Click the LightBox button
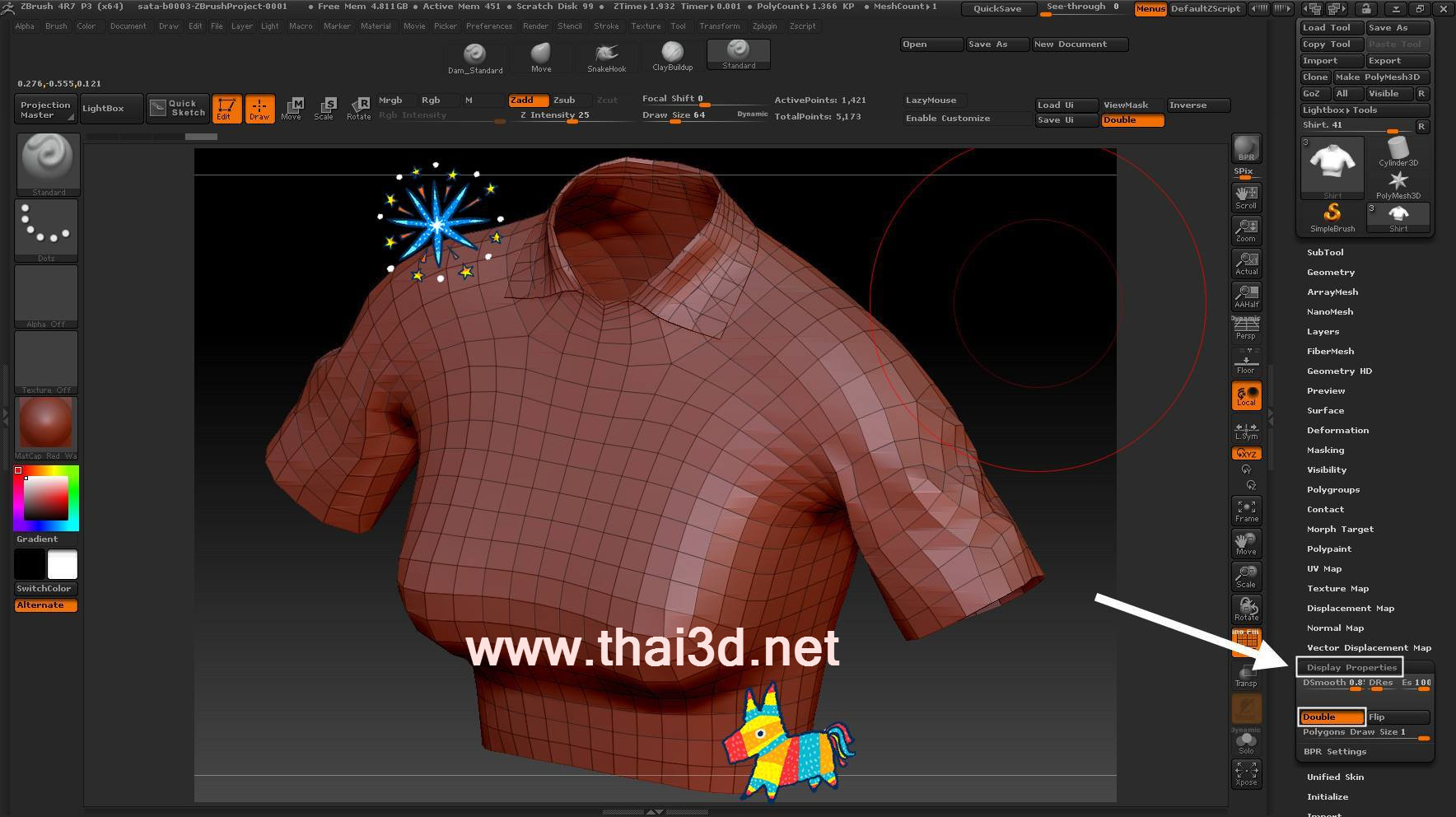 point(103,109)
